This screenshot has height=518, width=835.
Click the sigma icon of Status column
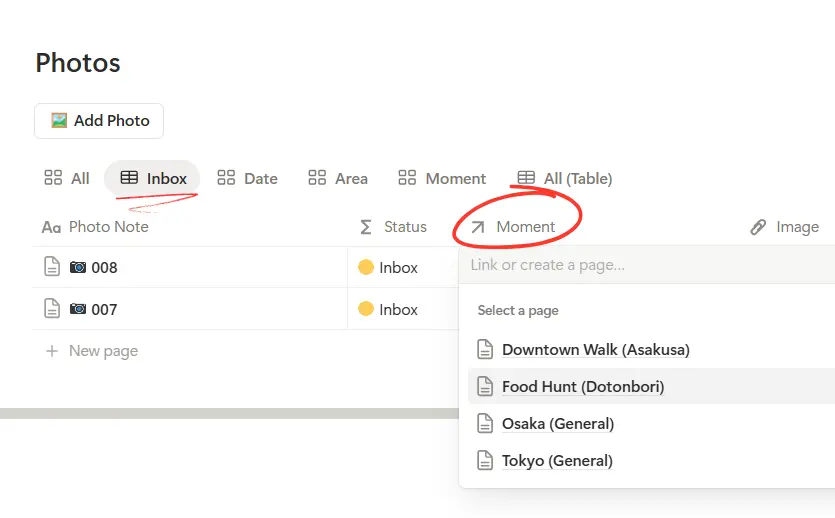366,227
